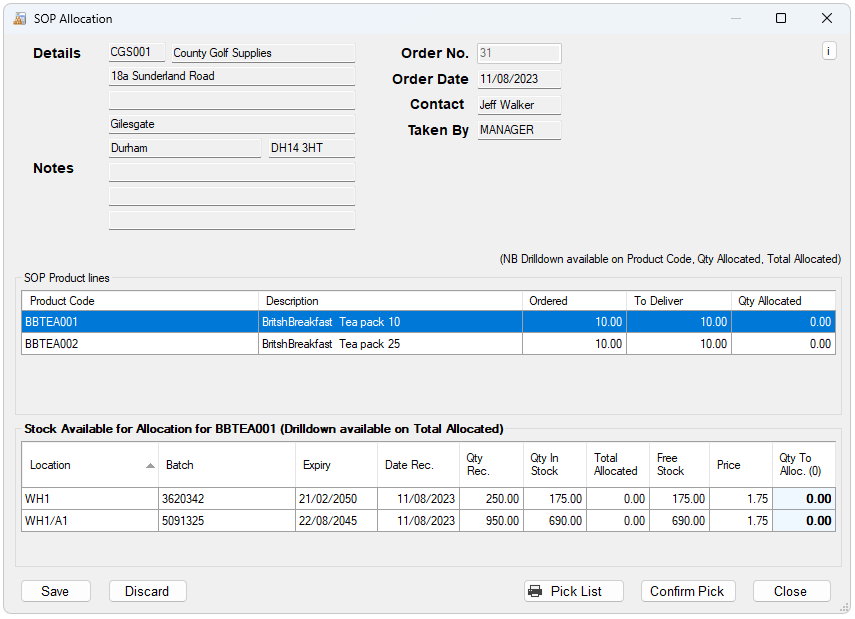
Task: Save the current allocation
Action: click(56, 590)
